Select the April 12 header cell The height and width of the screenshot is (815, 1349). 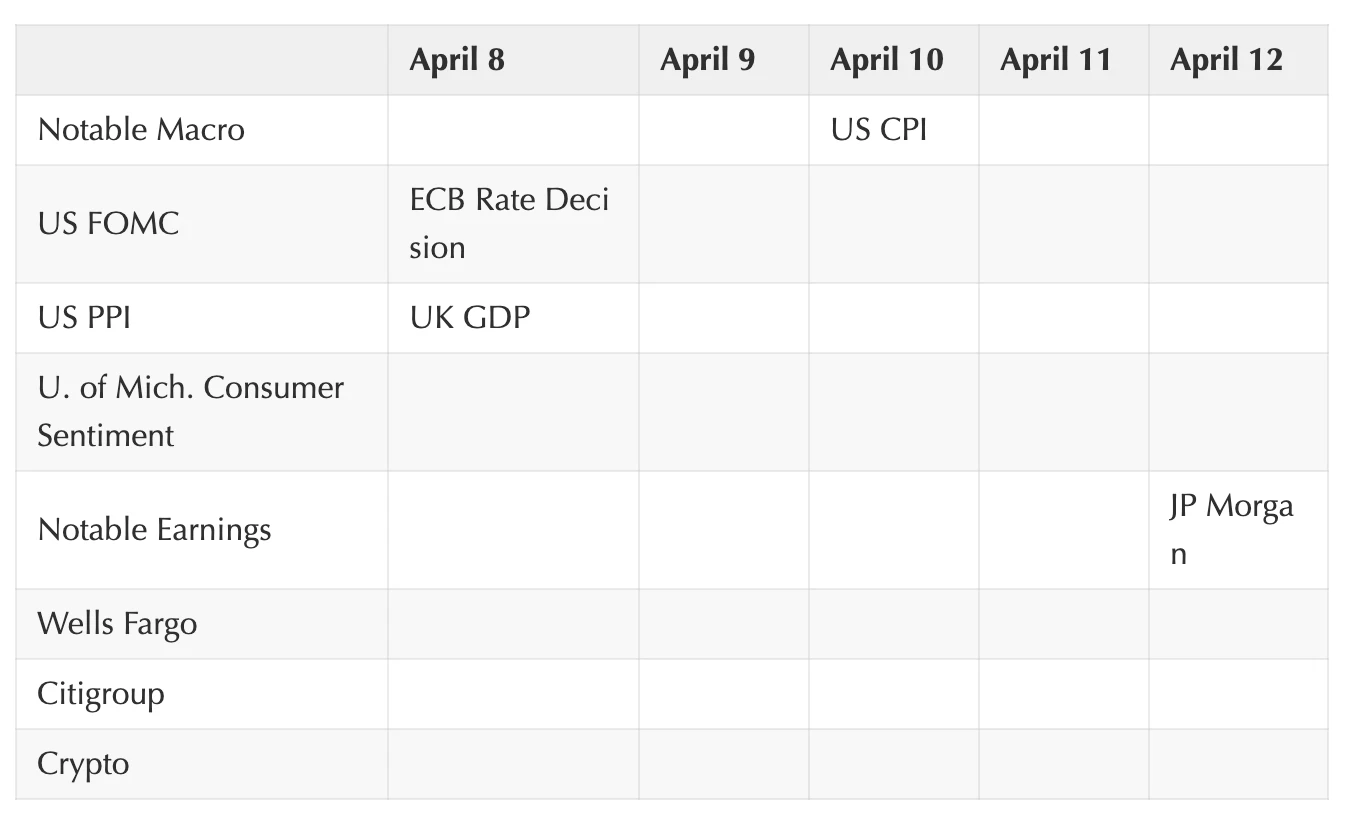tap(1226, 60)
